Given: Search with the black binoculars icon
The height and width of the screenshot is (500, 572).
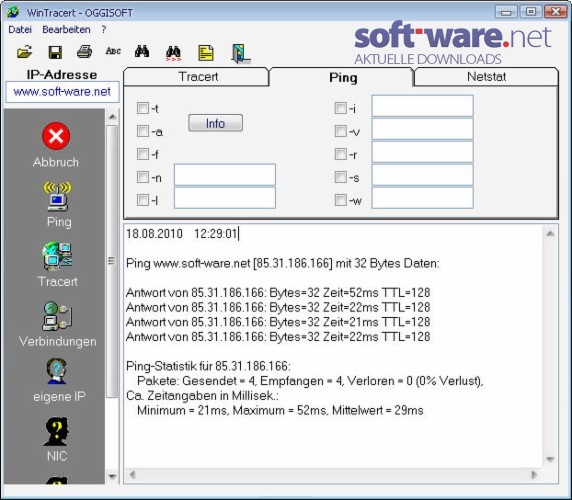Looking at the screenshot, I should 142,51.
